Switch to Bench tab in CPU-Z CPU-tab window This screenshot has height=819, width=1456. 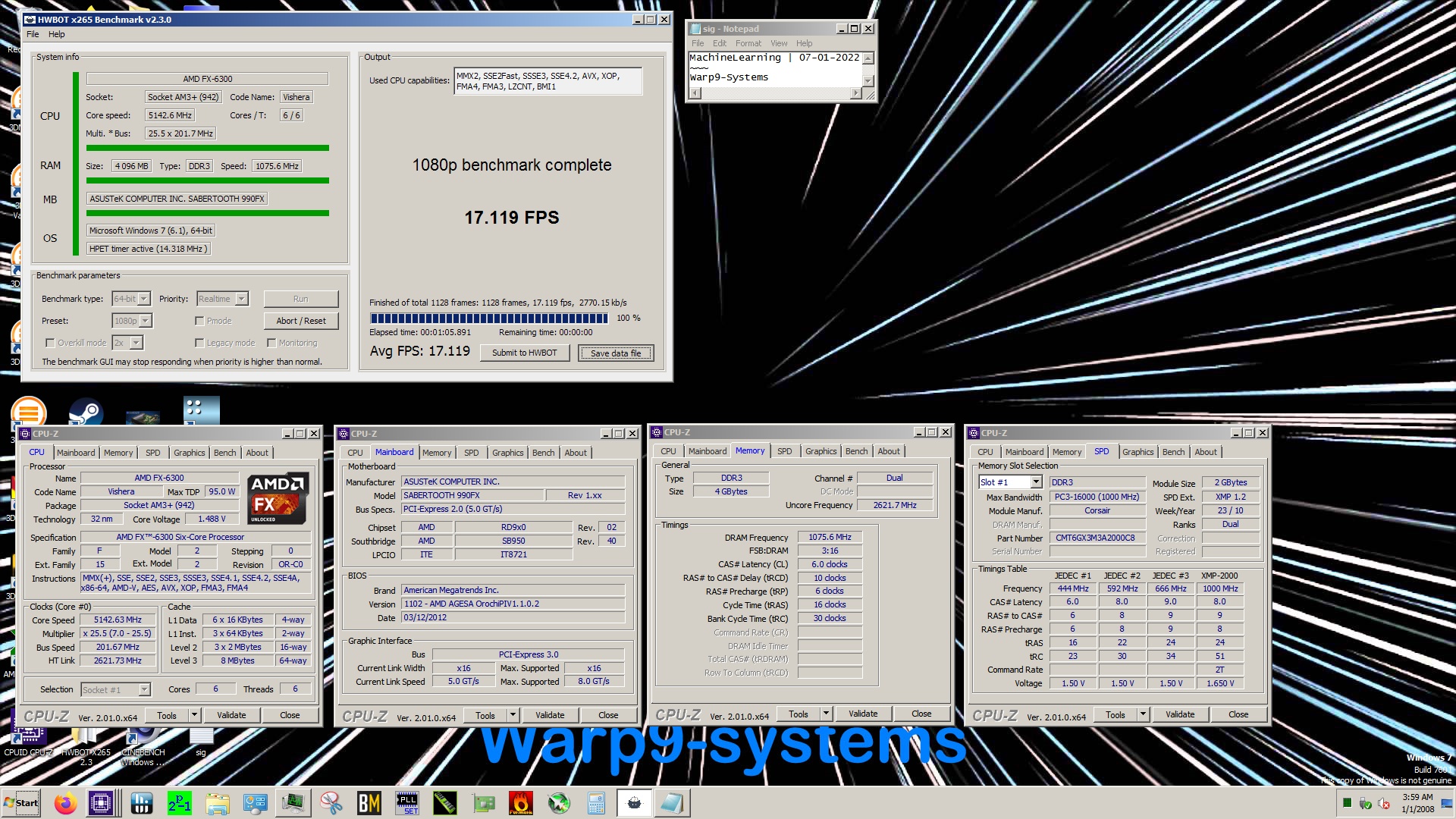[224, 453]
